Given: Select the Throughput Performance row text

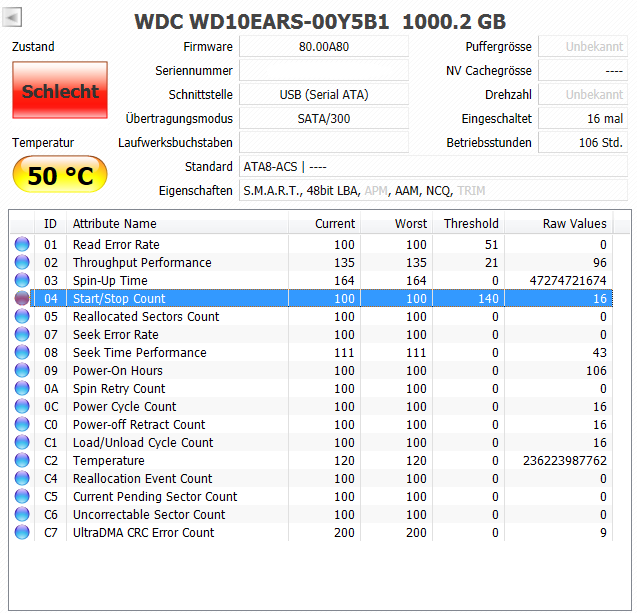Looking at the screenshot, I should [142, 262].
